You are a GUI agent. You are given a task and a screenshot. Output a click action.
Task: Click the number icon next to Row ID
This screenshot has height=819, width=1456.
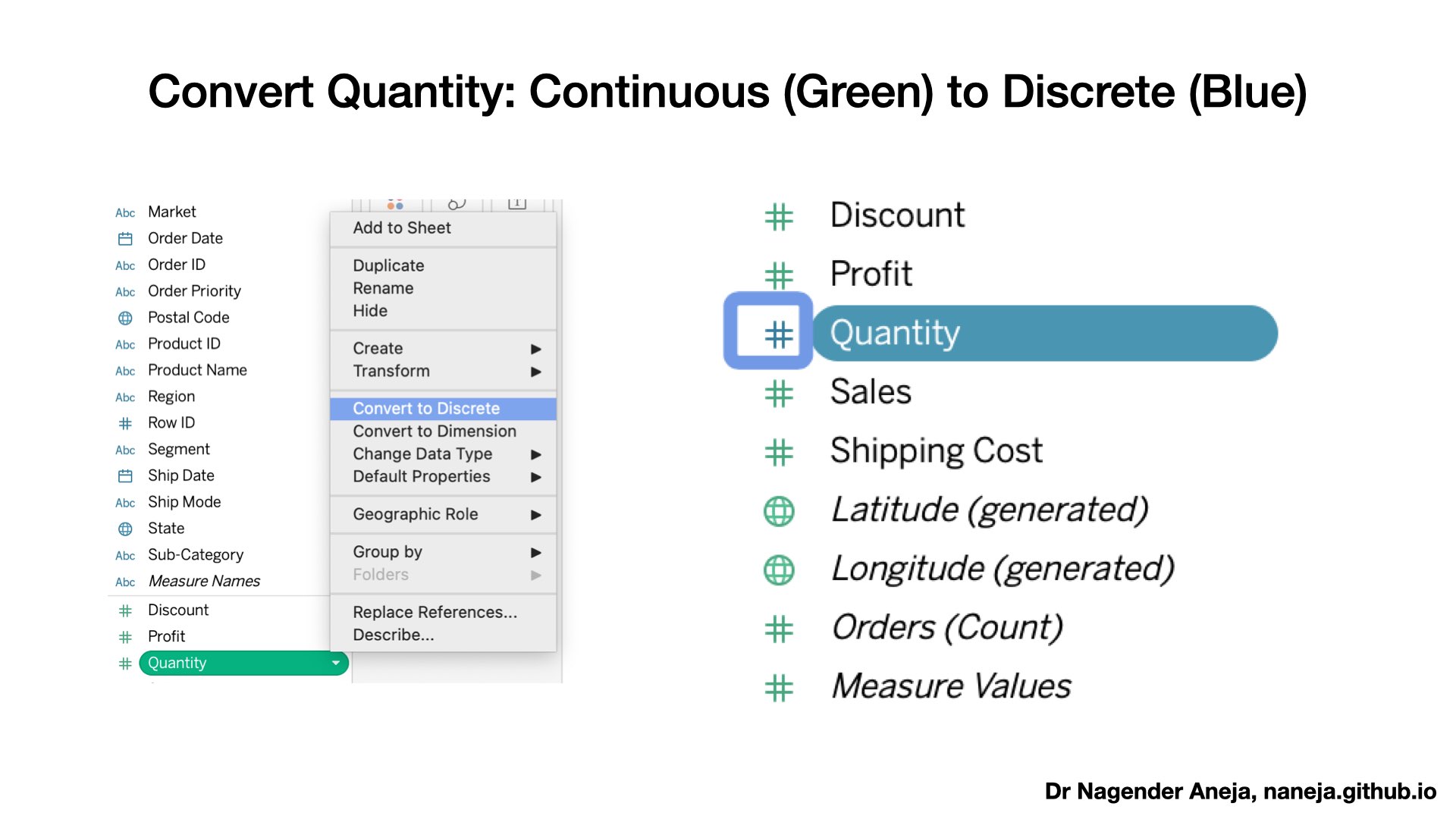125,423
